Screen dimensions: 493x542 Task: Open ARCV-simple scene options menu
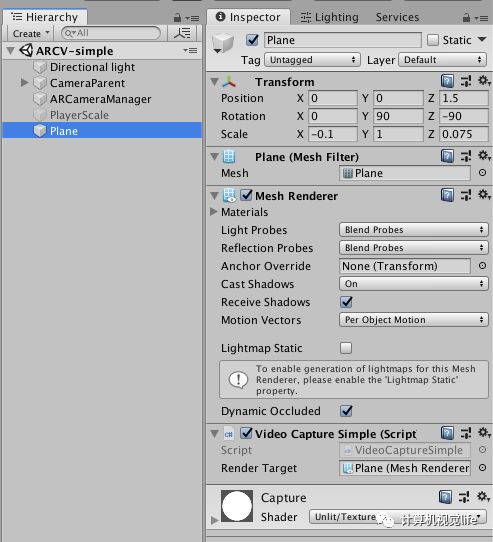click(x=190, y=51)
